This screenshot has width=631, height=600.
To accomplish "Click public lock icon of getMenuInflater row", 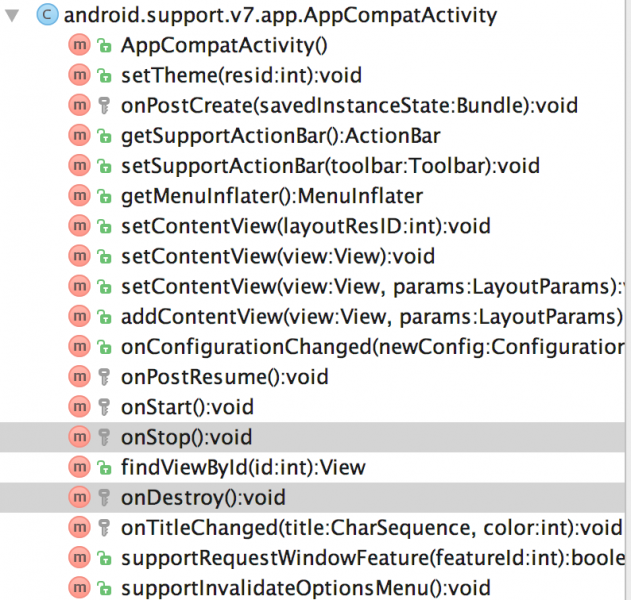I will [104, 196].
